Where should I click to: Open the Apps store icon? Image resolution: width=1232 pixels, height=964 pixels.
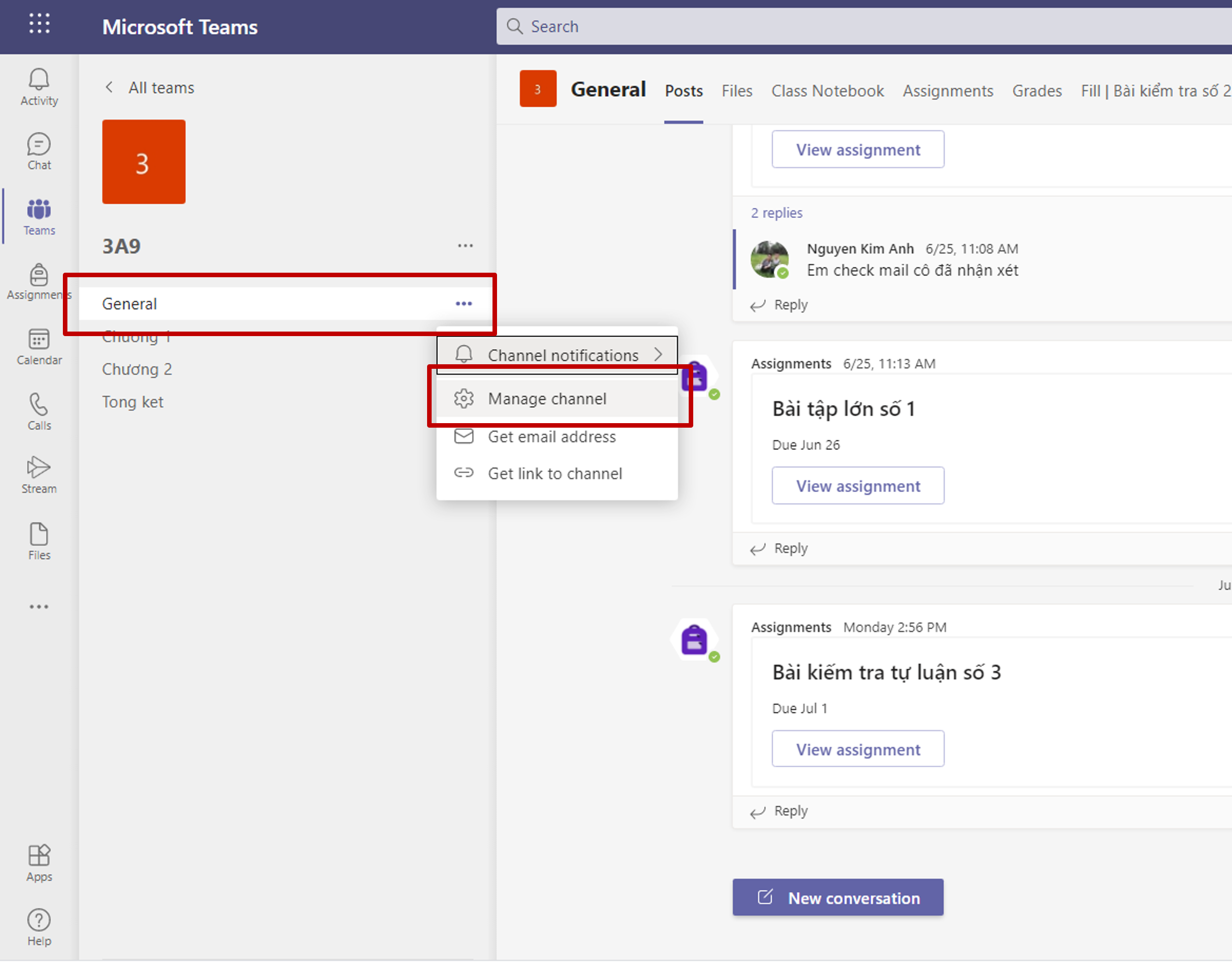(39, 862)
